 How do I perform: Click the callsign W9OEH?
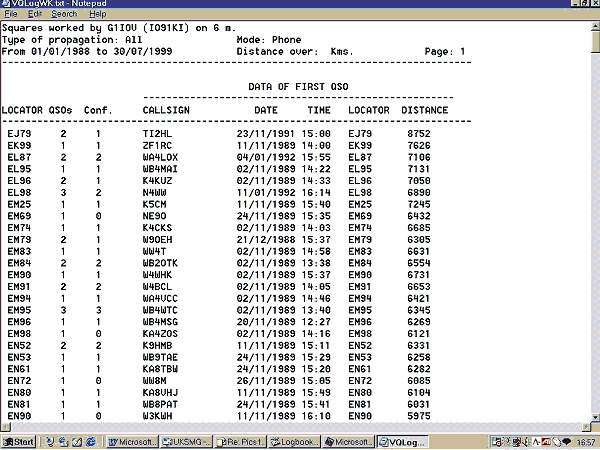[x=157, y=240]
